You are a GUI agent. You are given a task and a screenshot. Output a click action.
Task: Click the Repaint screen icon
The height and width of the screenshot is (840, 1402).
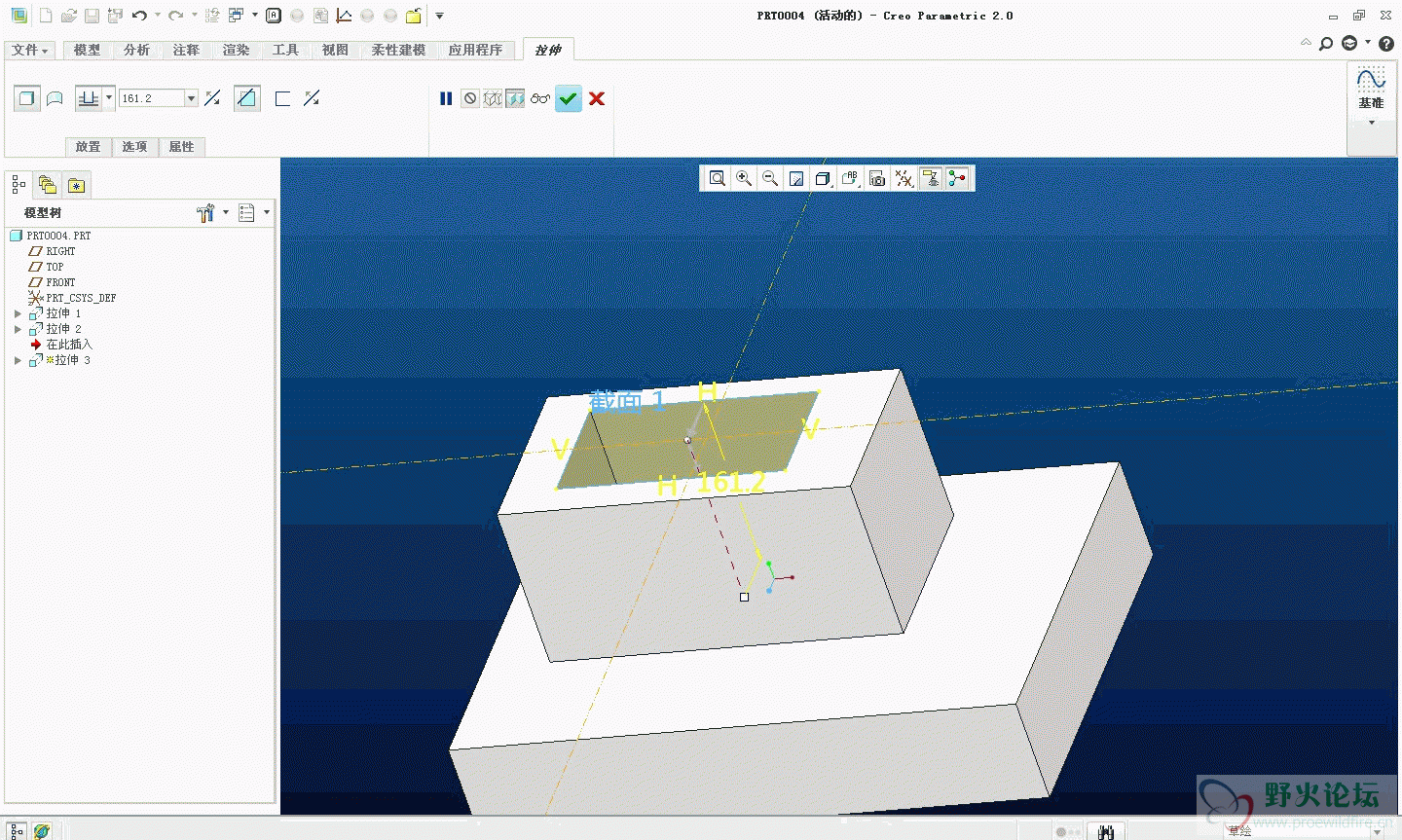coord(796,178)
